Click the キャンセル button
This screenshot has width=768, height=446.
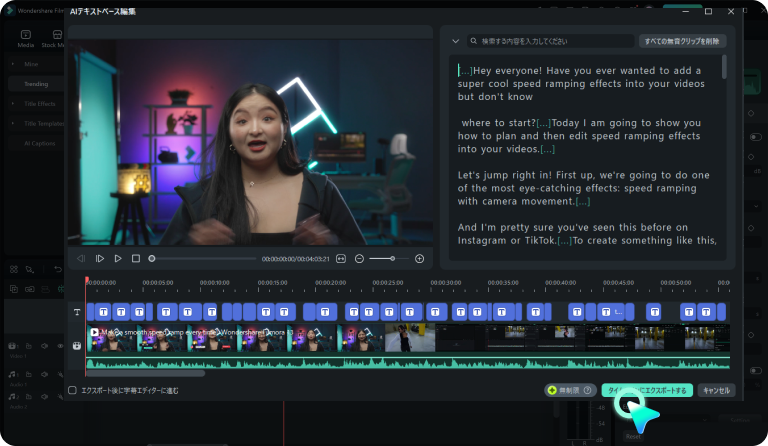pyautogui.click(x=717, y=390)
